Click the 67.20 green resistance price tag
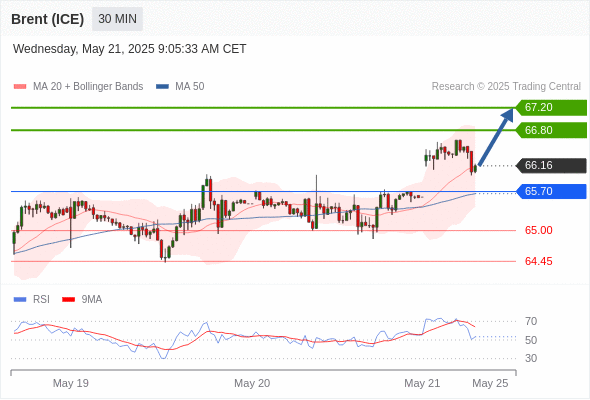 click(x=551, y=108)
